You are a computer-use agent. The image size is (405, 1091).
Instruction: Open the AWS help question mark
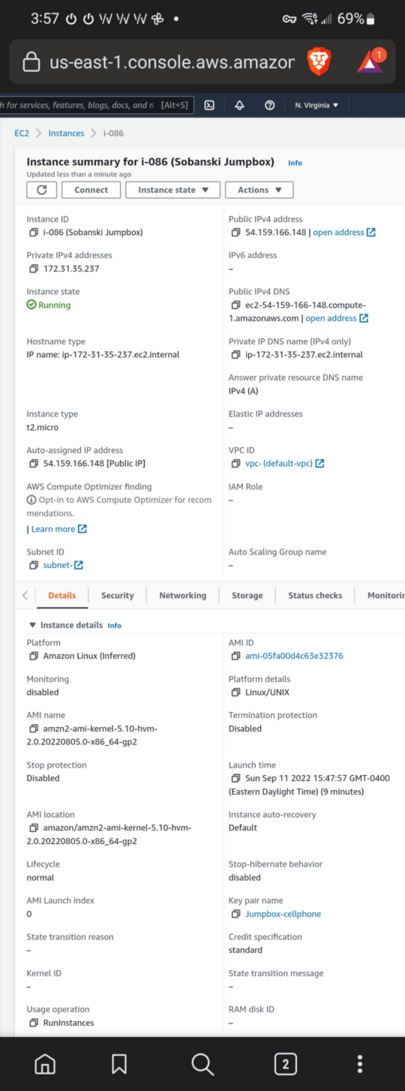pyautogui.click(x=269, y=105)
